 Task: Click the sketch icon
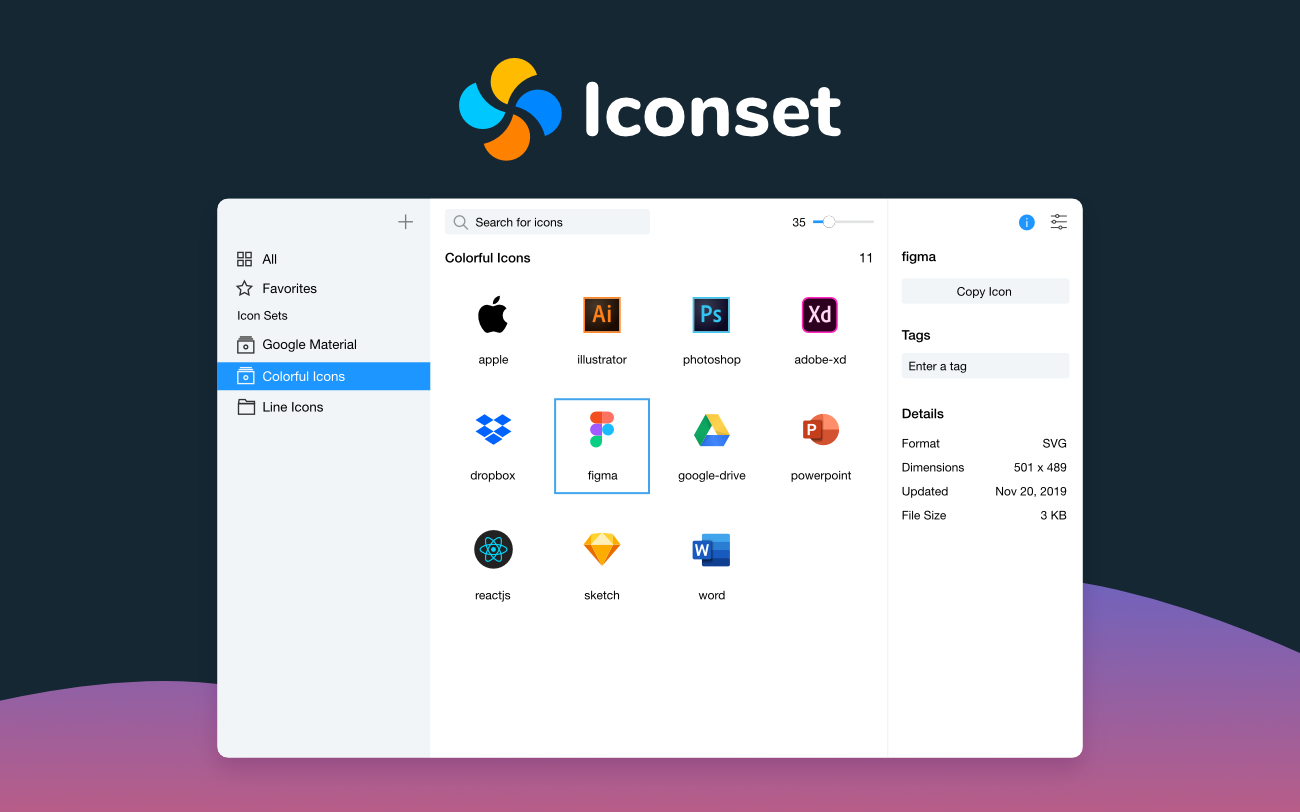pyautogui.click(x=602, y=549)
